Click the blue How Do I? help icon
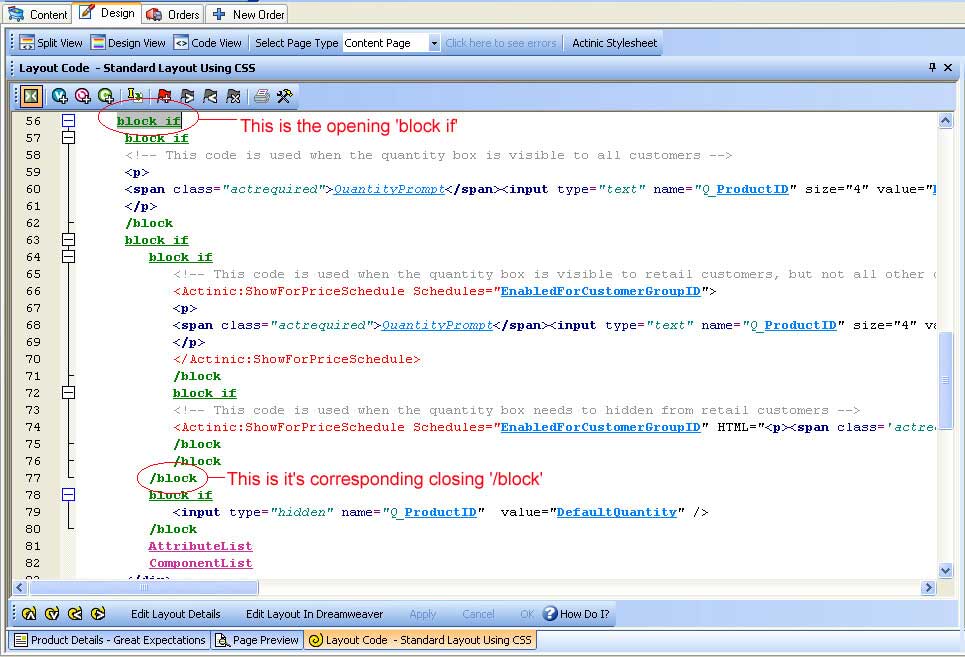965x657 pixels. click(550, 614)
